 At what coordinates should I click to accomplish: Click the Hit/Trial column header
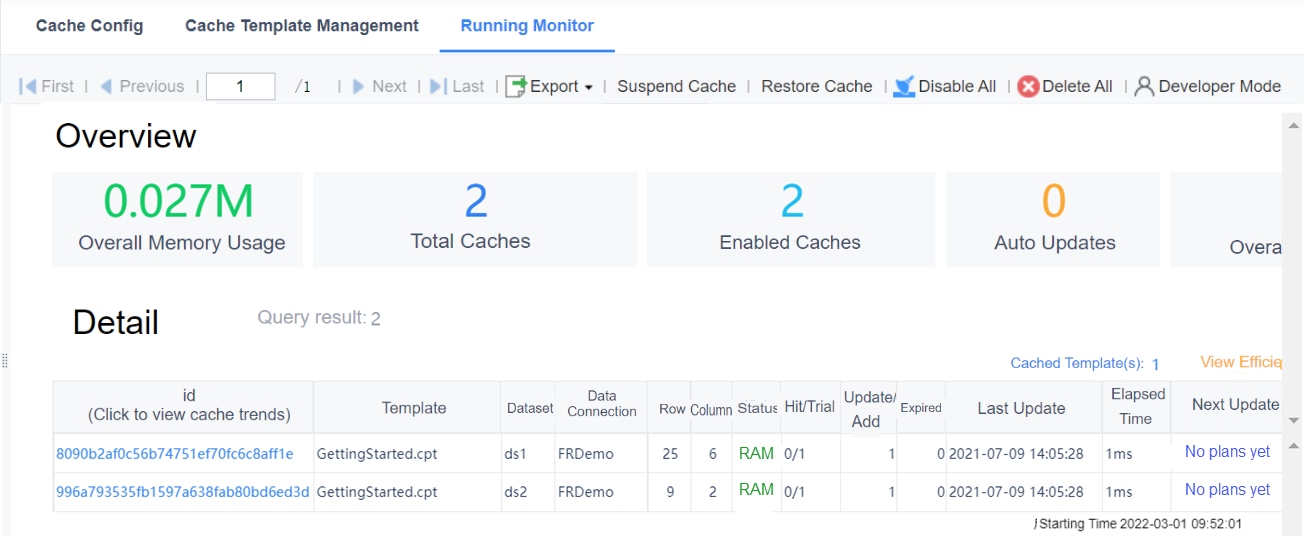810,407
